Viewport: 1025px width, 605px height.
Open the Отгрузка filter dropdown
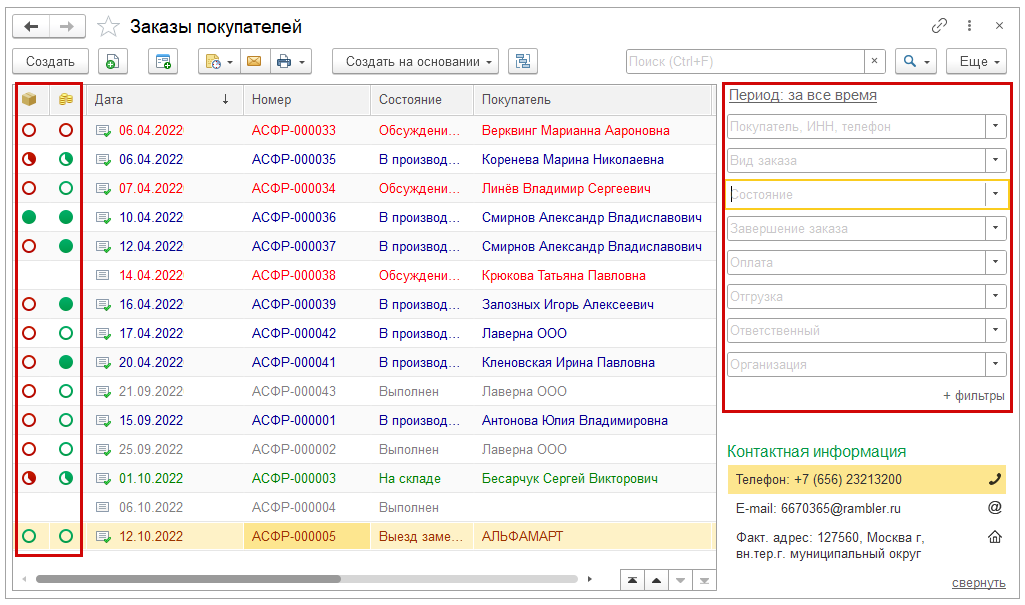[x=995, y=296]
